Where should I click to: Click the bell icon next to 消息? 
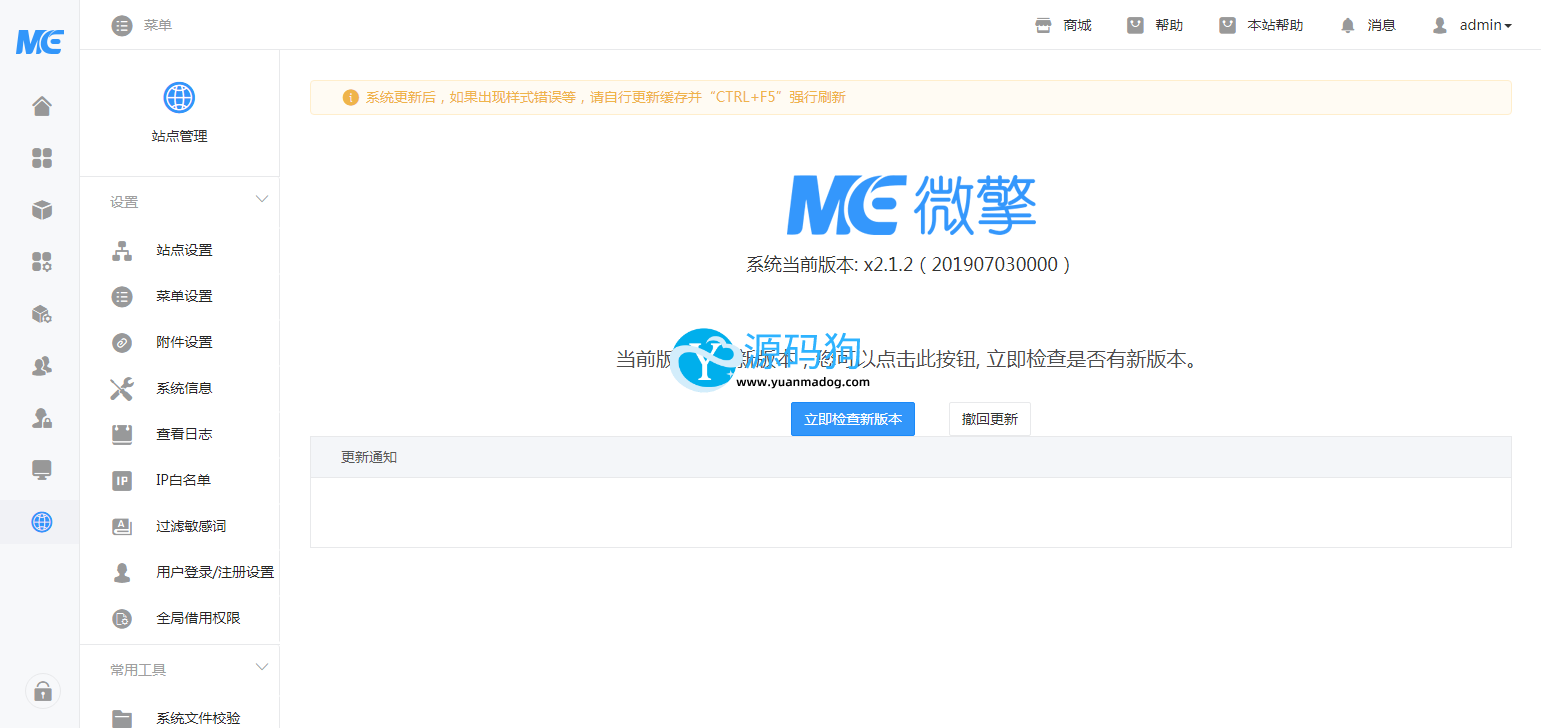coord(1348,25)
